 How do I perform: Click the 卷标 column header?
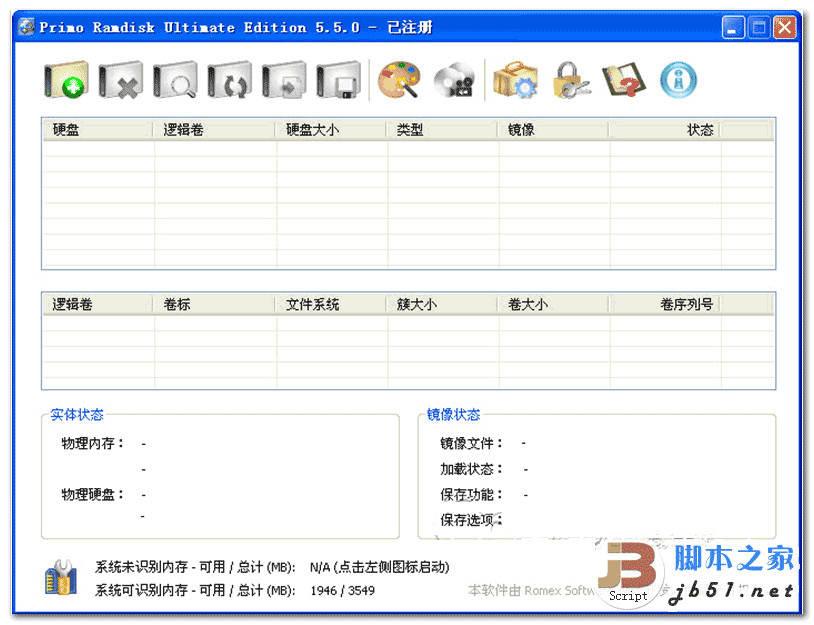(214, 304)
